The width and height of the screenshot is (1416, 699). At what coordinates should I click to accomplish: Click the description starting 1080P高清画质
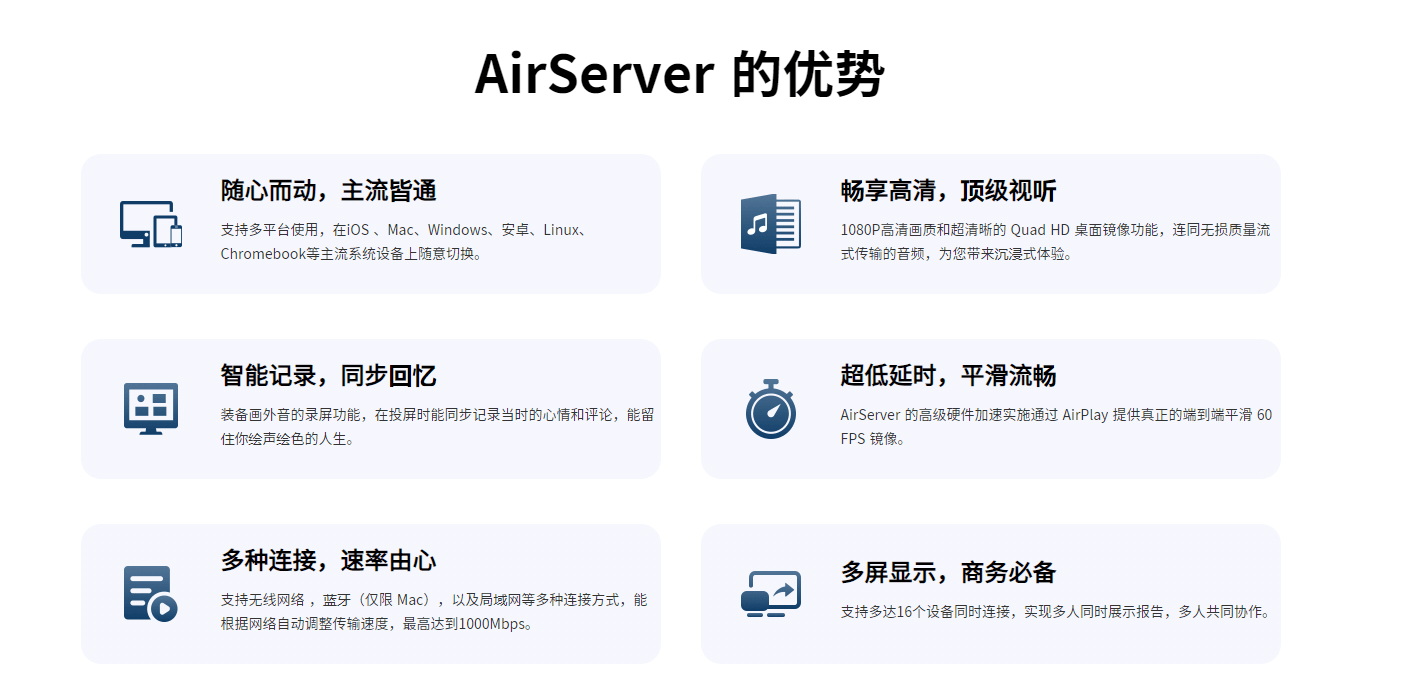coord(1056,242)
